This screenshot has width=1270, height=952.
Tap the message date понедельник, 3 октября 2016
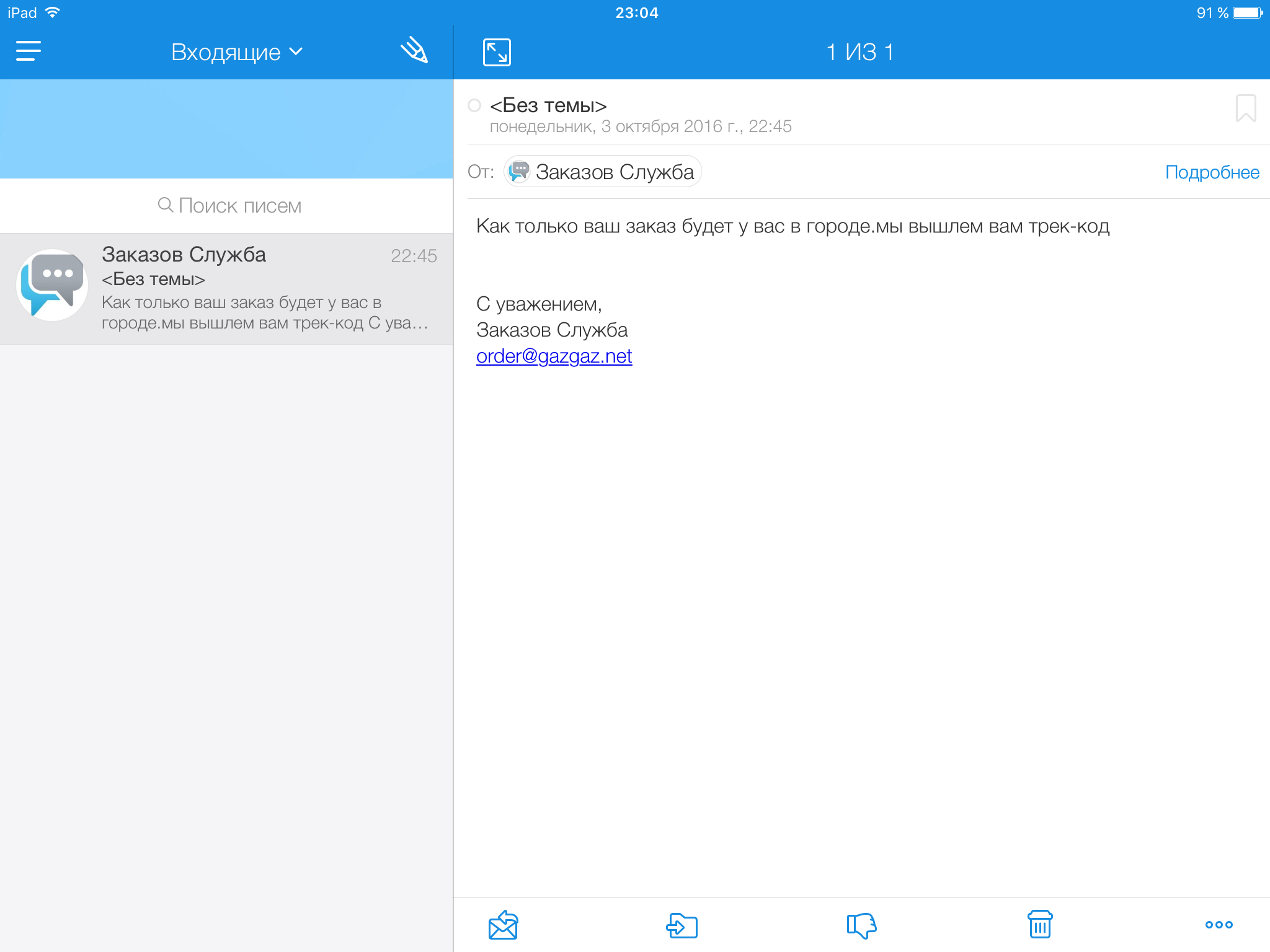(641, 126)
